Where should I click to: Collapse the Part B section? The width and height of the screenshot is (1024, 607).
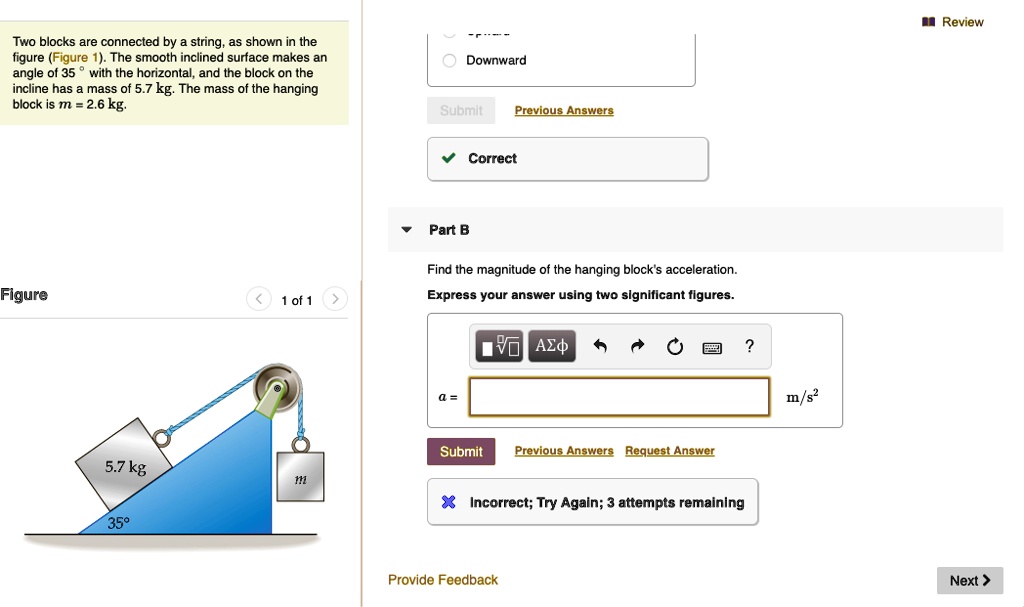406,230
